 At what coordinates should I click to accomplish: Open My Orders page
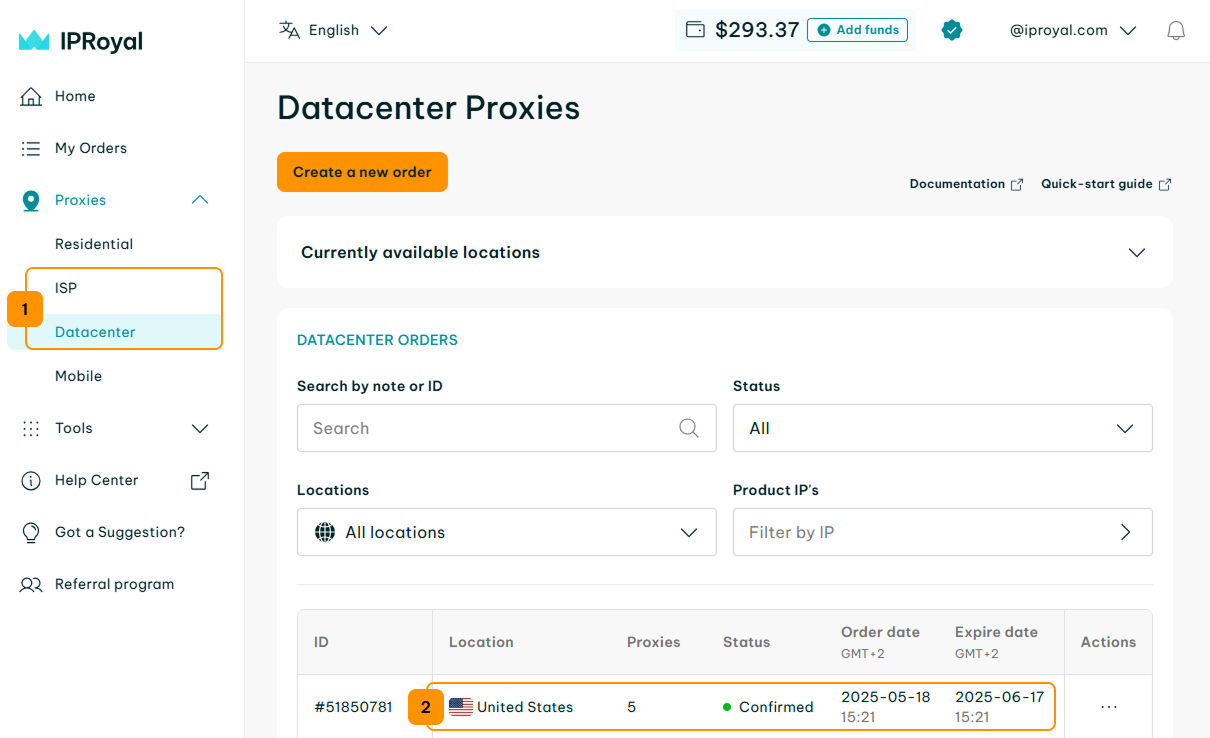coord(91,148)
